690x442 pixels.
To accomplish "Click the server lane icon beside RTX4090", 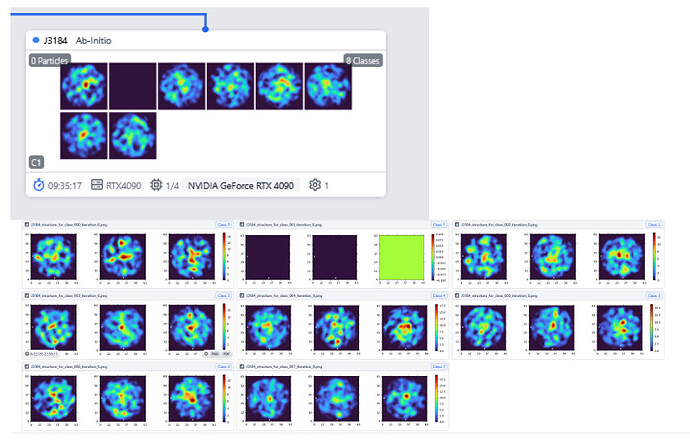I will [x=97, y=184].
